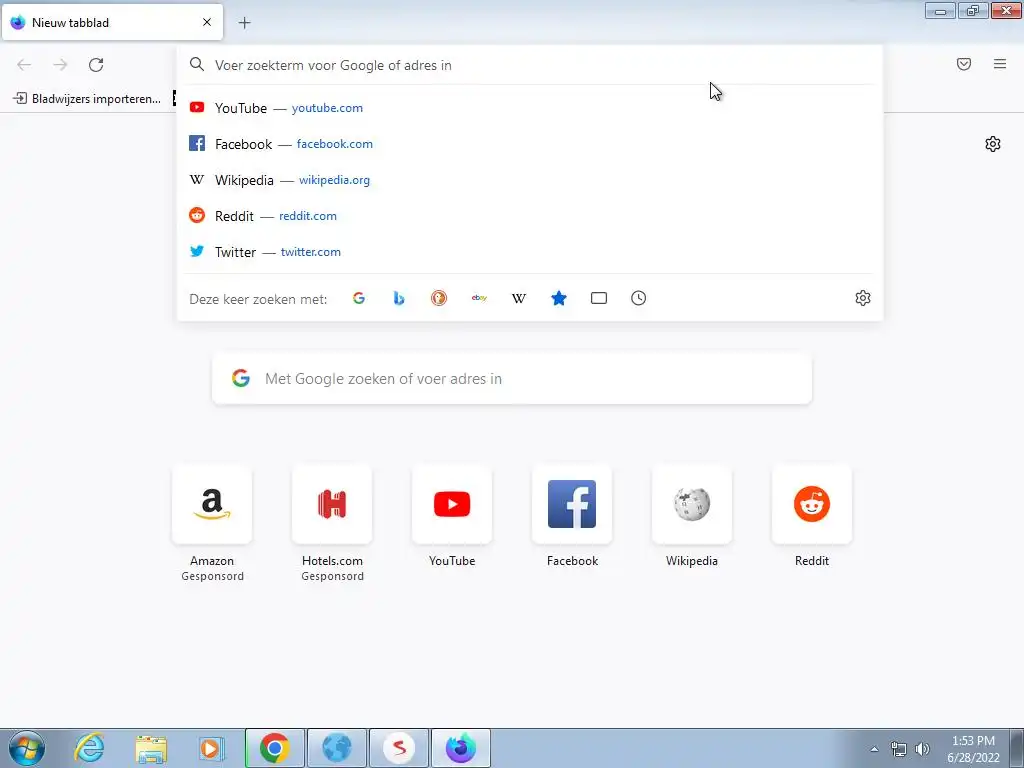1024x768 pixels.
Task: Switch to globe browser in taskbar
Action: pos(337,748)
